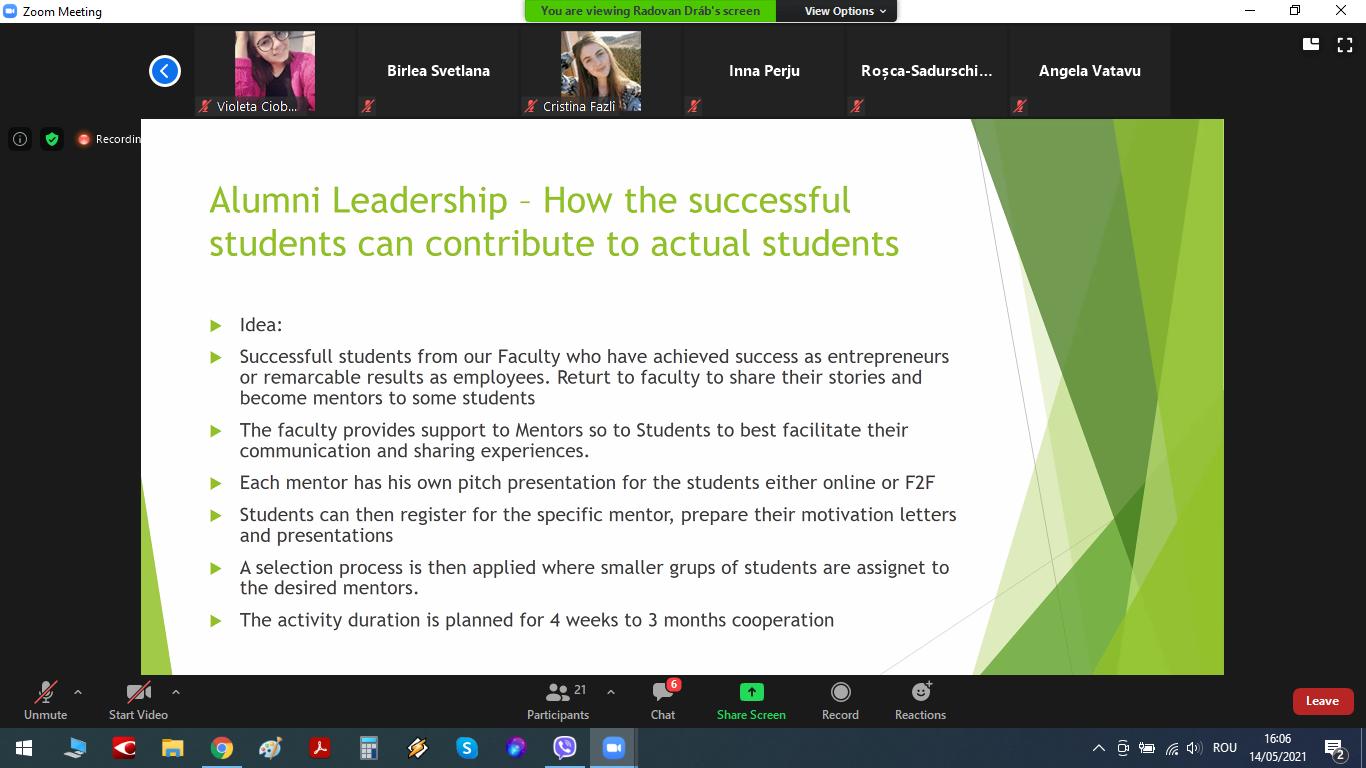Click the 'The activity duration is planned' line

(536, 620)
